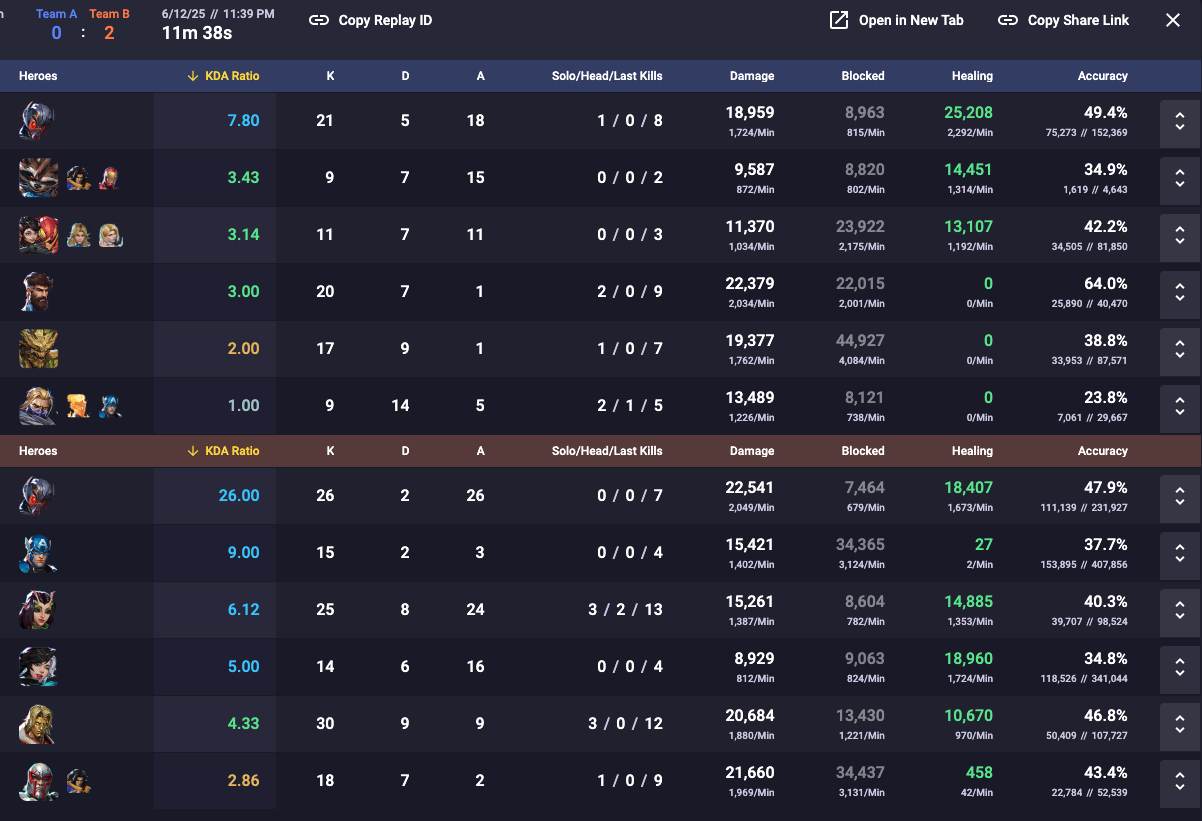Click top table Solo/Head/Last Kills header

pos(607,76)
